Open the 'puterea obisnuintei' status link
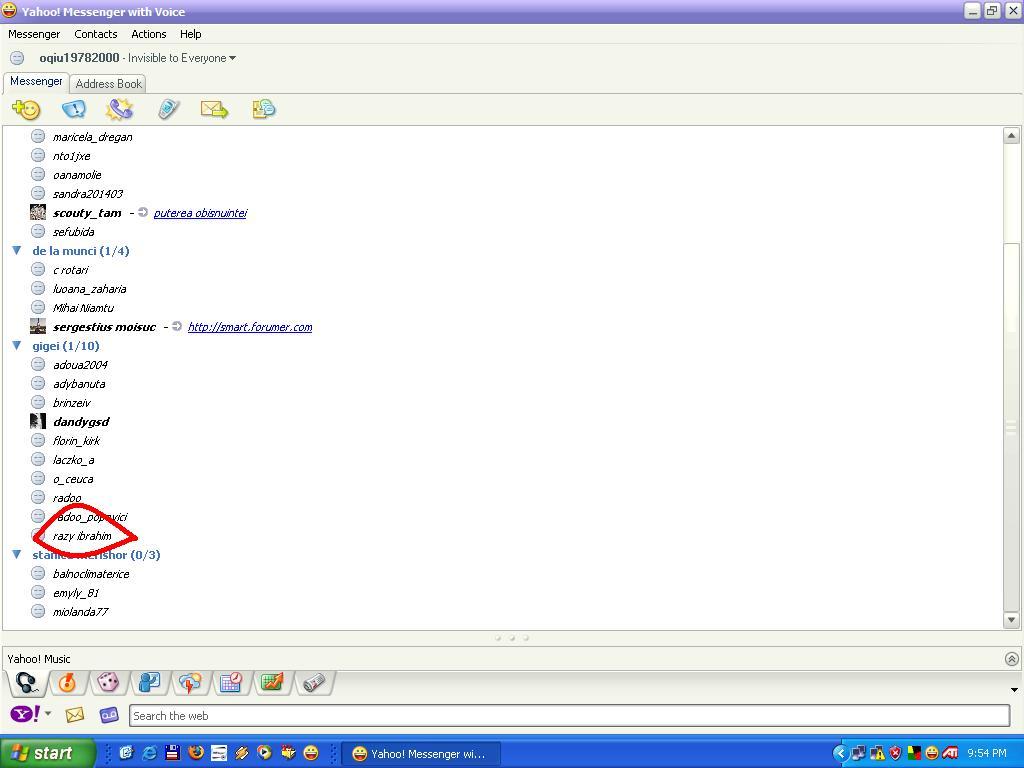 tap(200, 213)
